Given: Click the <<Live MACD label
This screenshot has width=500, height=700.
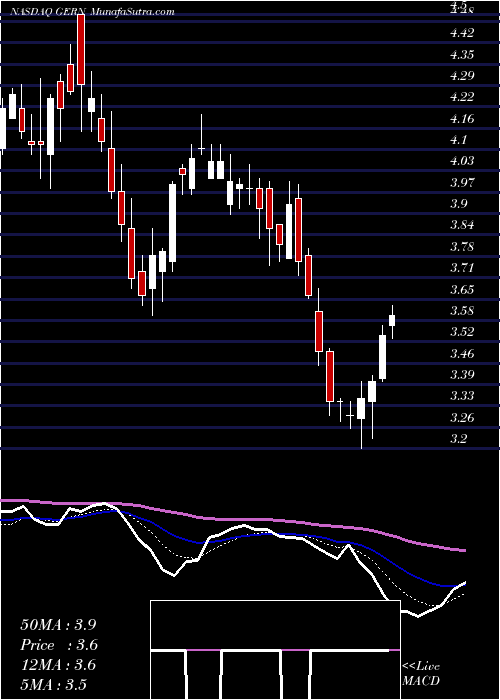Looking at the screenshot, I should click(x=421, y=674).
